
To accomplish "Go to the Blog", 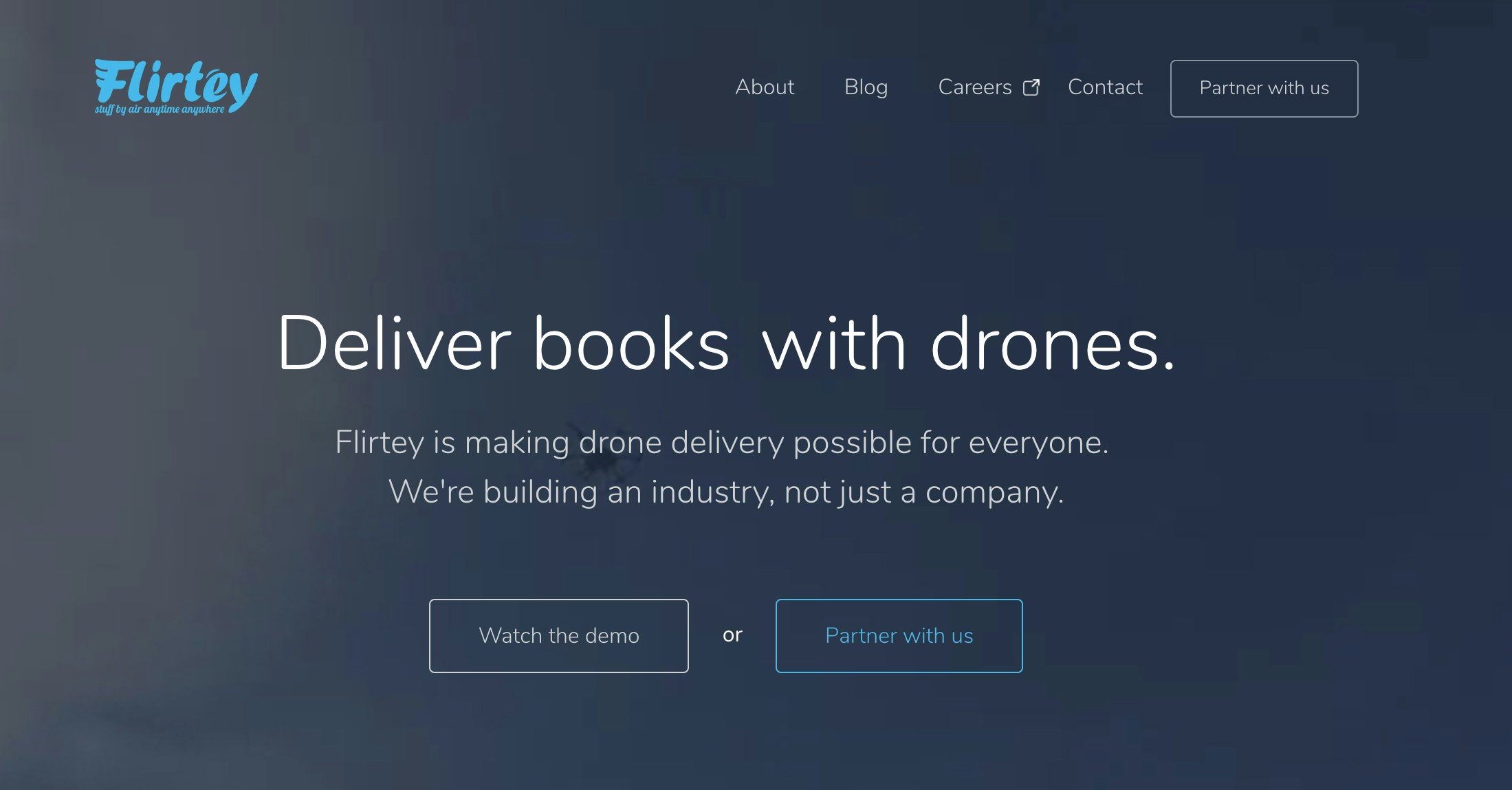I will click(x=866, y=87).
